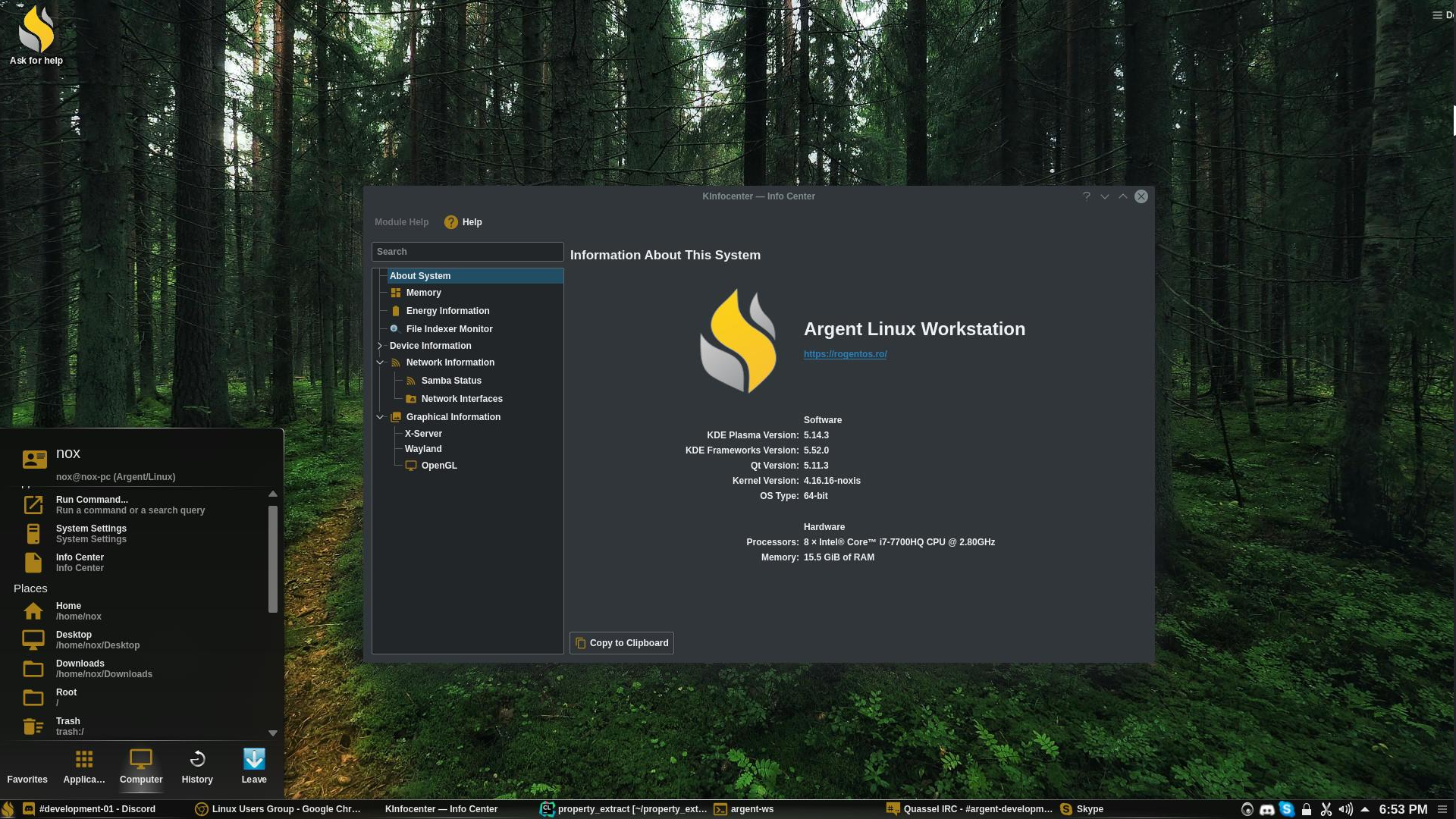Focus the KInfocenter Search field
1456x819 pixels.
[x=467, y=252]
